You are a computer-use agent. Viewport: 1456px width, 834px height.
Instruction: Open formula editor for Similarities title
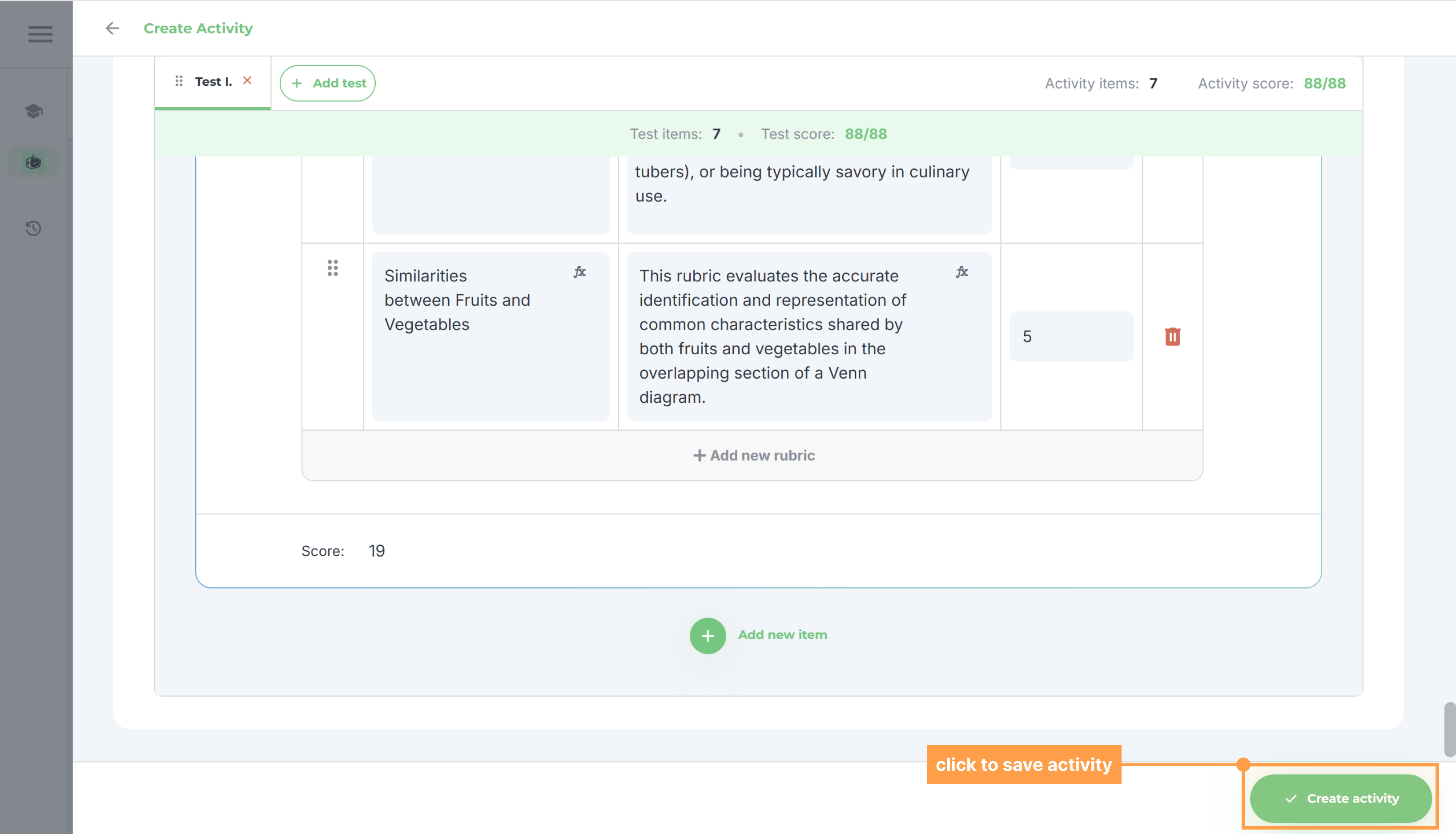579,272
